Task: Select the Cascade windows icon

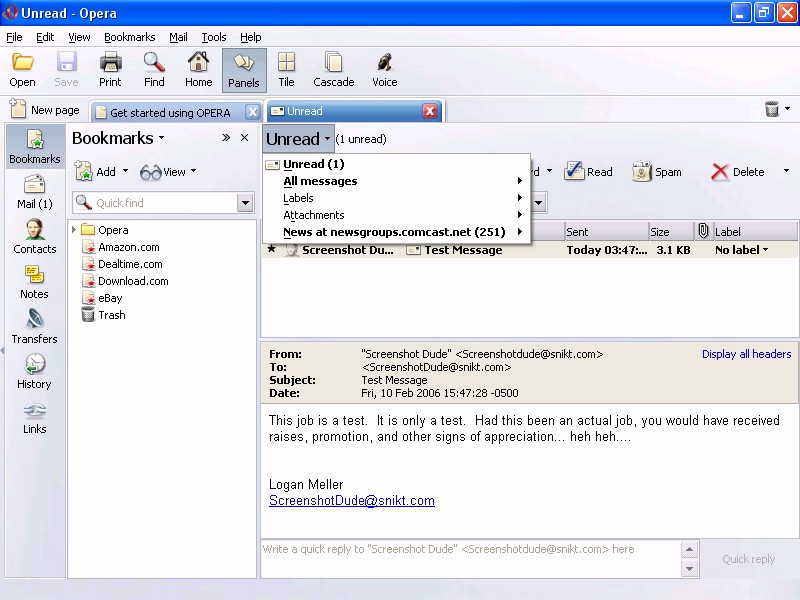Action: tap(333, 70)
